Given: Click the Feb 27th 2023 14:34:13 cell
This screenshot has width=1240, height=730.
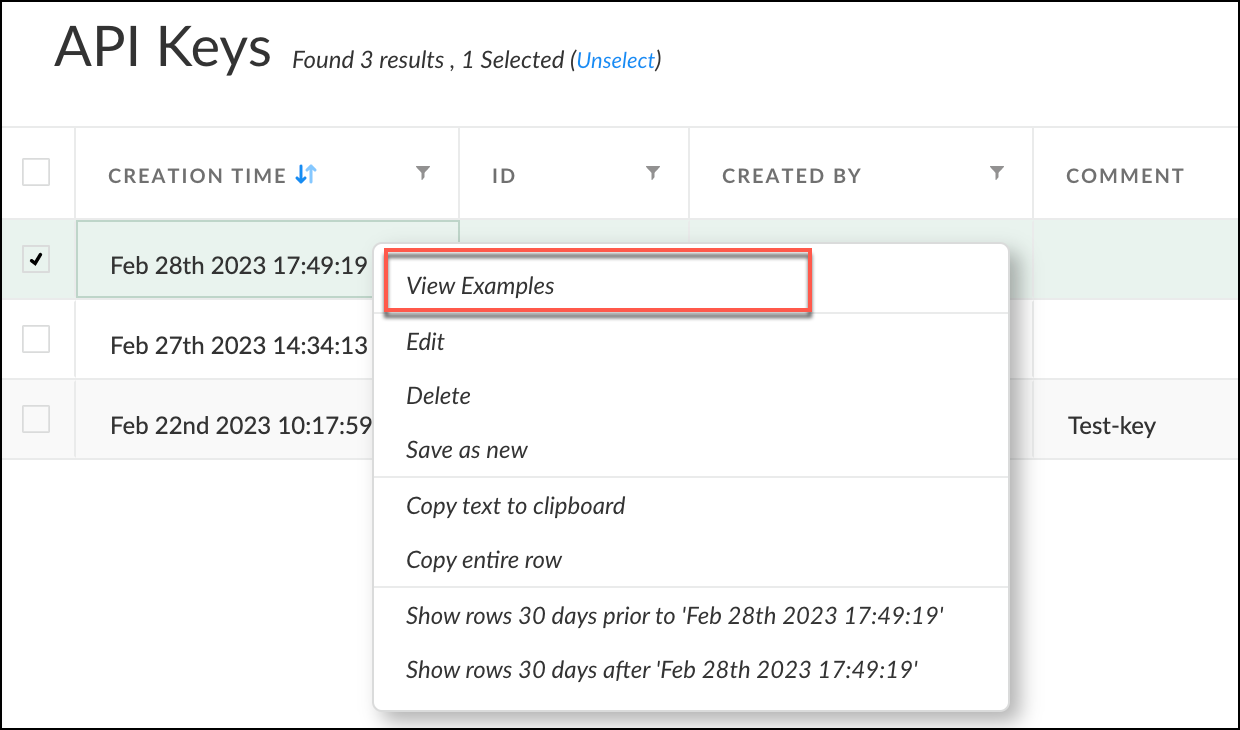Looking at the screenshot, I should [238, 346].
